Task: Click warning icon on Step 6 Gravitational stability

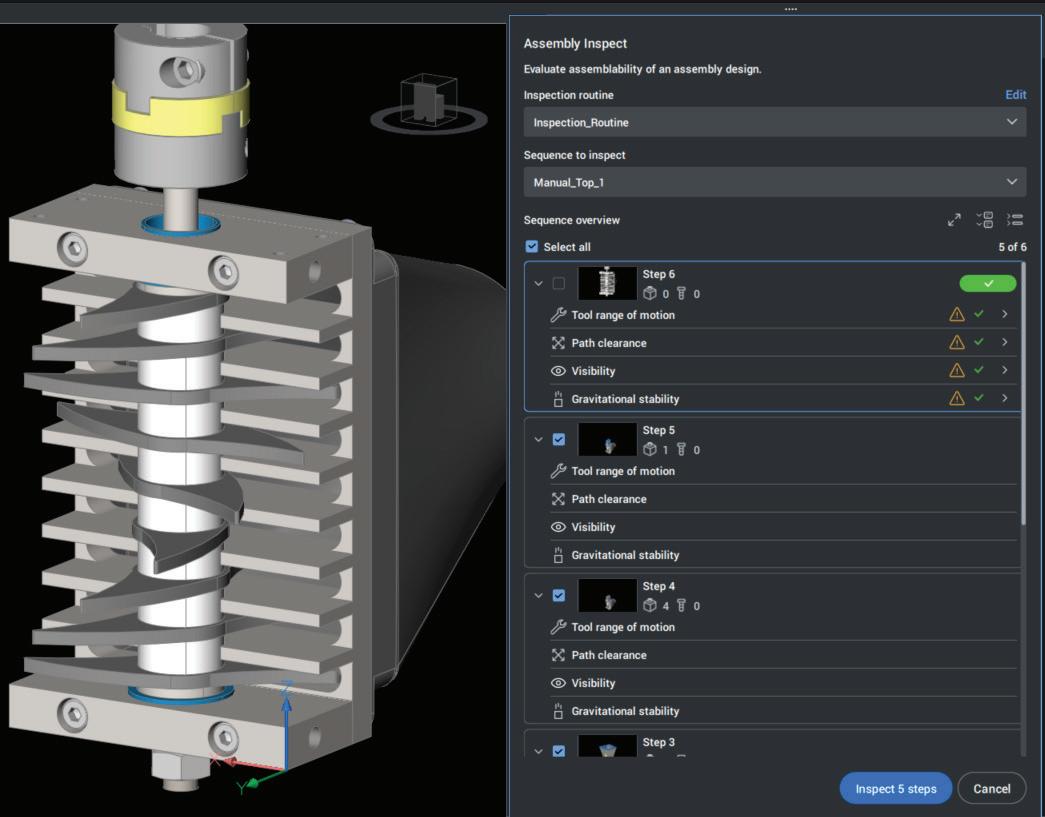Action: pos(957,399)
